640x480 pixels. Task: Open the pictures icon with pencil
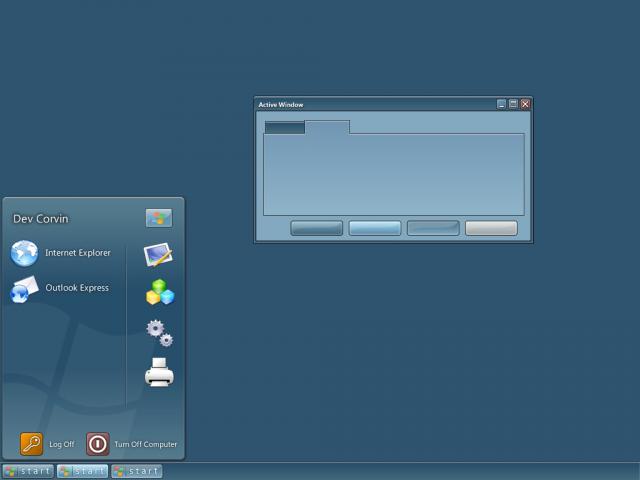point(158,254)
